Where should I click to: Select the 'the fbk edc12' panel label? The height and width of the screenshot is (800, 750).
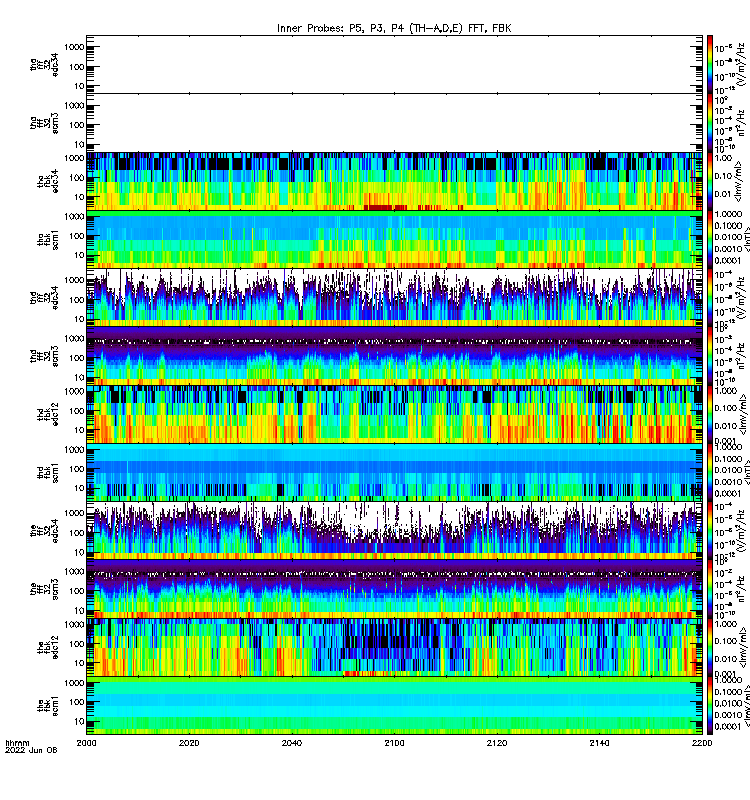[48, 647]
